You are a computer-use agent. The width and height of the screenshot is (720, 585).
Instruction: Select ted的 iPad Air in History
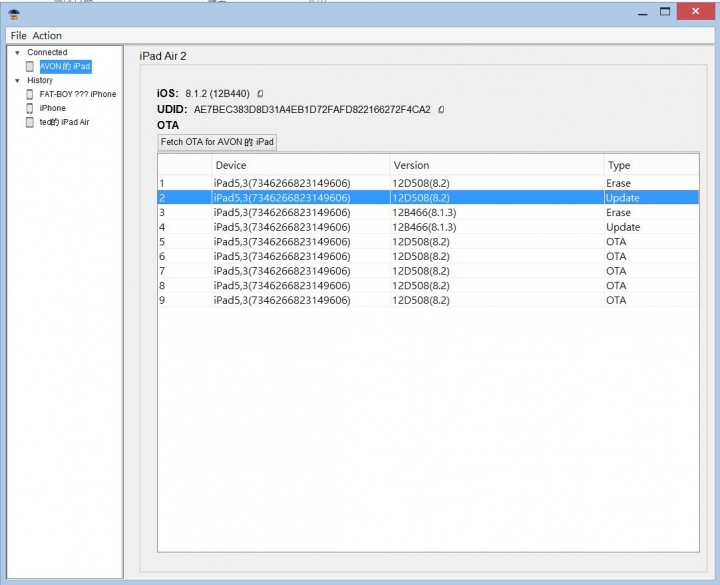point(64,122)
